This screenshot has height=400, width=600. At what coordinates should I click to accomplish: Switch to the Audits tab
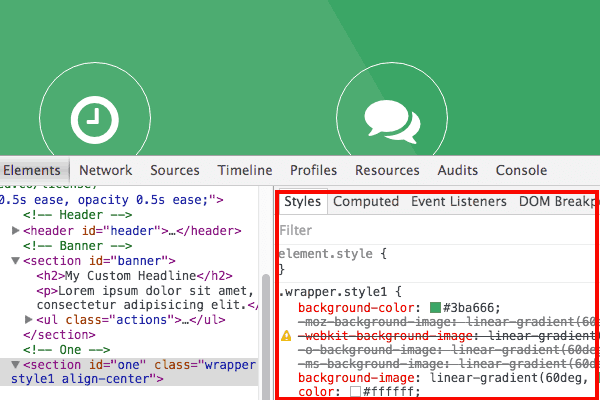458,170
